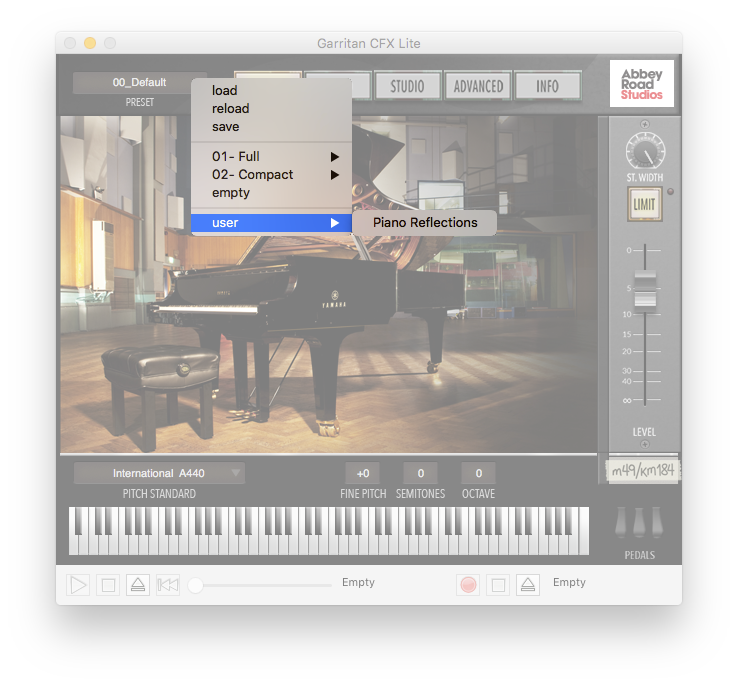Open the INFO tab

coord(547,86)
